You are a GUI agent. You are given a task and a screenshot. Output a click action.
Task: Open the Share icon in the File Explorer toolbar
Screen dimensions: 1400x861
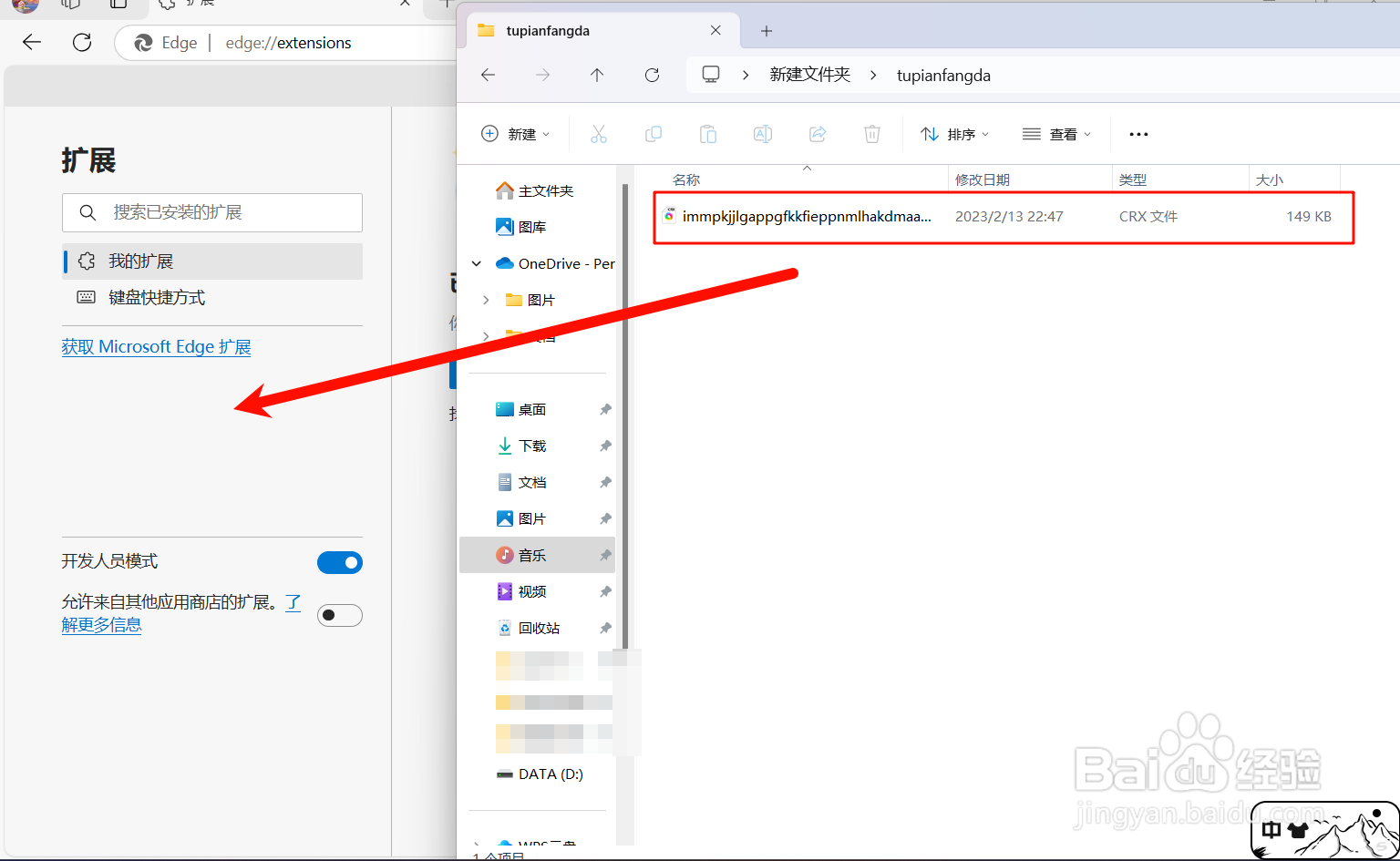[818, 134]
